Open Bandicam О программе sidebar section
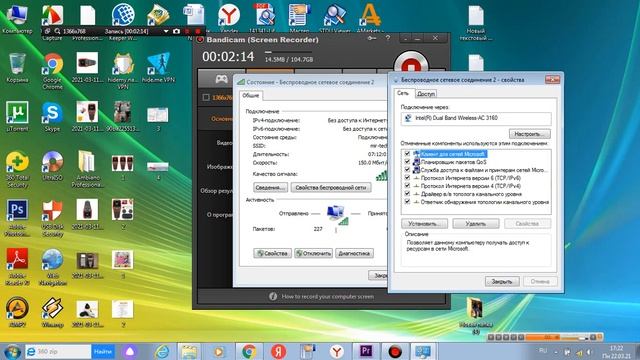Image resolution: width=640 pixels, height=360 pixels. point(220,215)
